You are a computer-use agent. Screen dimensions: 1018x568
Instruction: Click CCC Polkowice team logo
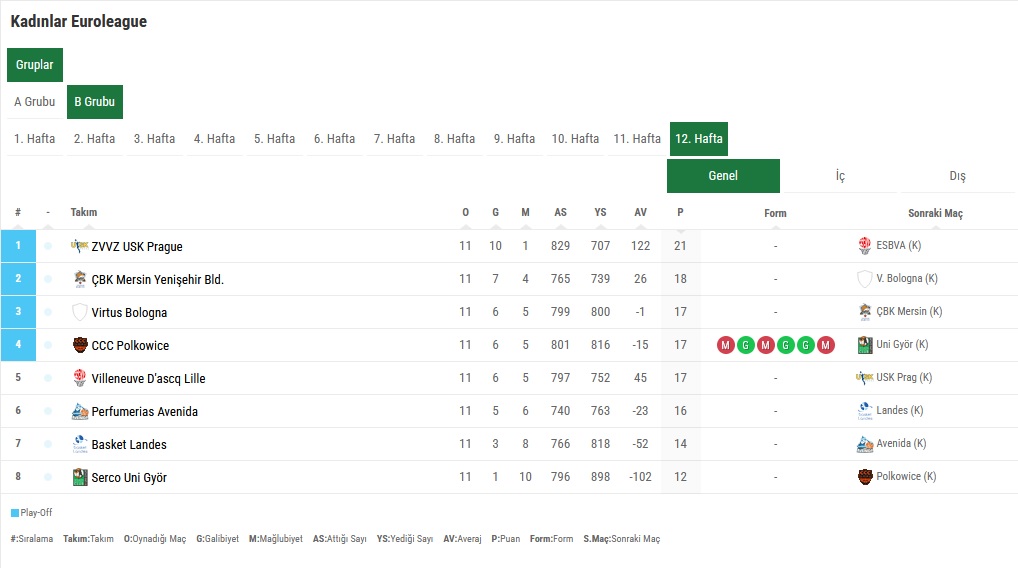pos(80,345)
